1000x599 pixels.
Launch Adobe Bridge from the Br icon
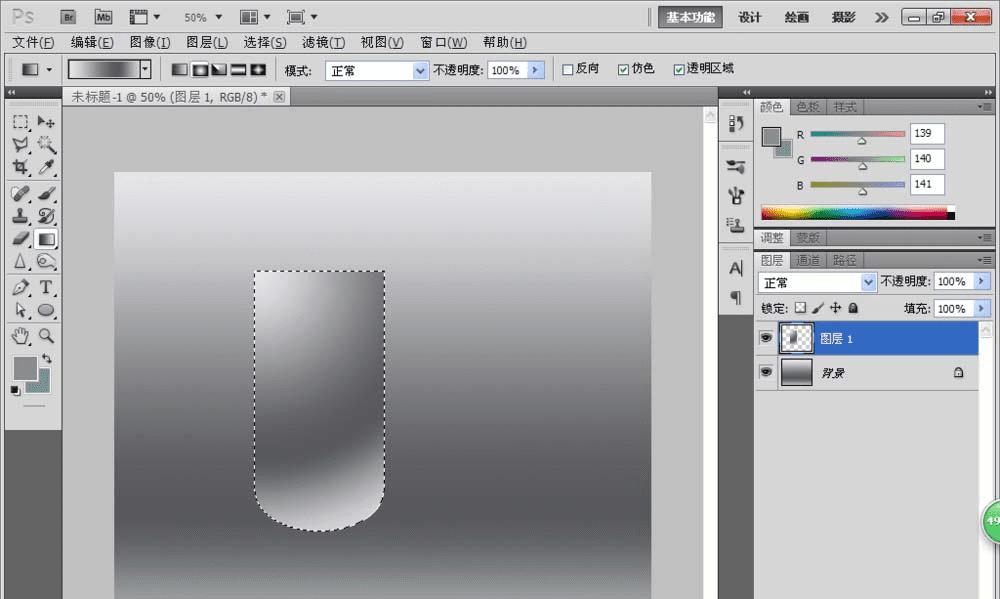(68, 17)
